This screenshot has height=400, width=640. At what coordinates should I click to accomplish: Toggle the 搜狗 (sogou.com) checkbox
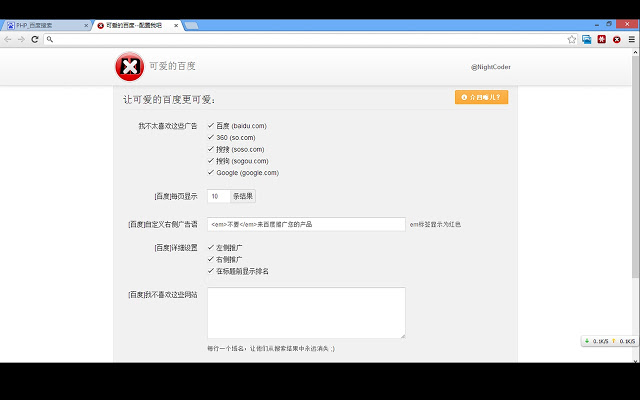(x=211, y=161)
